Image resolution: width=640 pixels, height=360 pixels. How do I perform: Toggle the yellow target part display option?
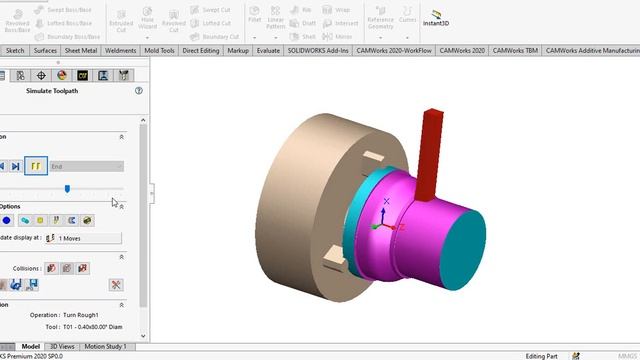pyautogui.click(x=40, y=220)
